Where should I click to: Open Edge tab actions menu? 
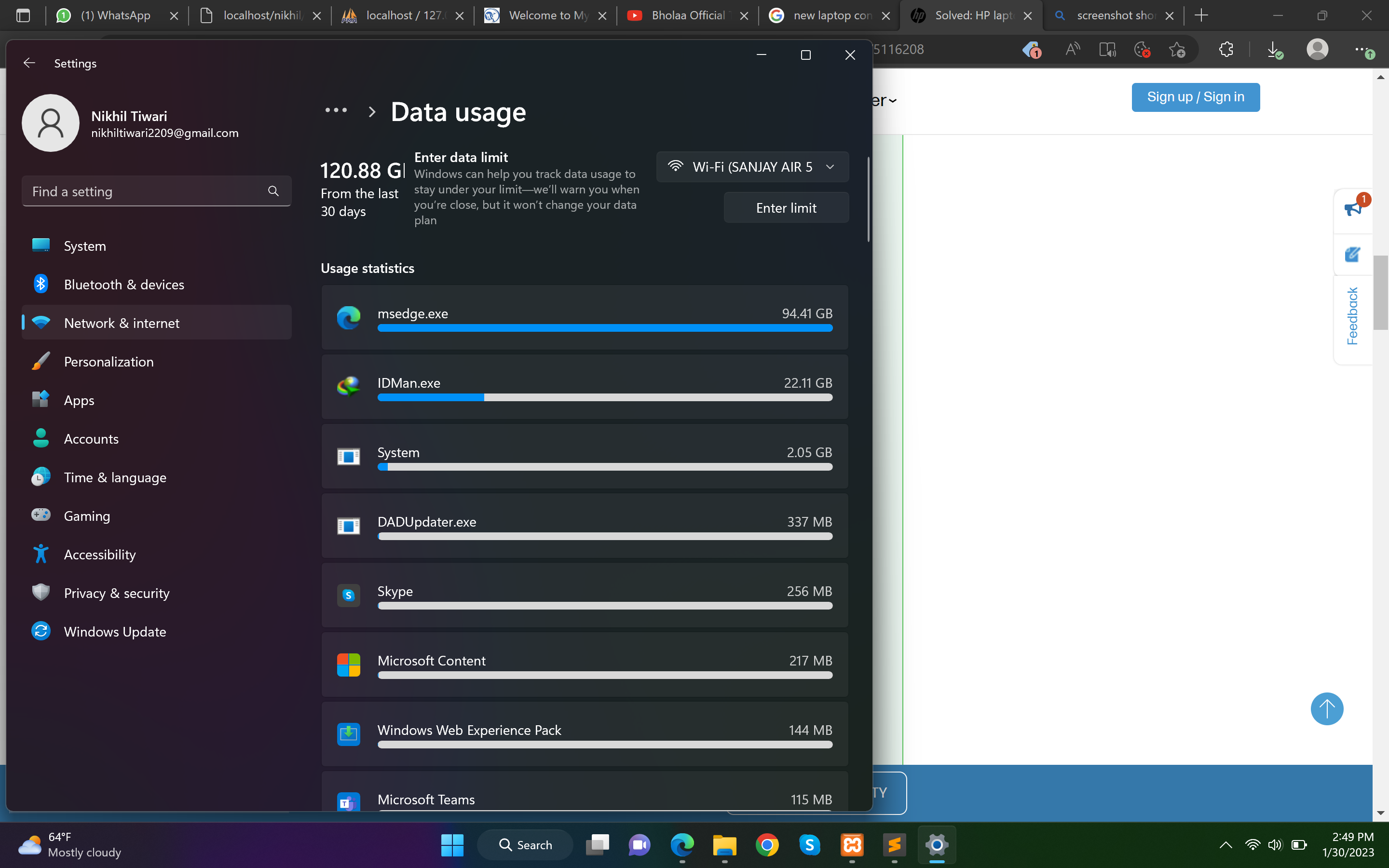coord(23,15)
